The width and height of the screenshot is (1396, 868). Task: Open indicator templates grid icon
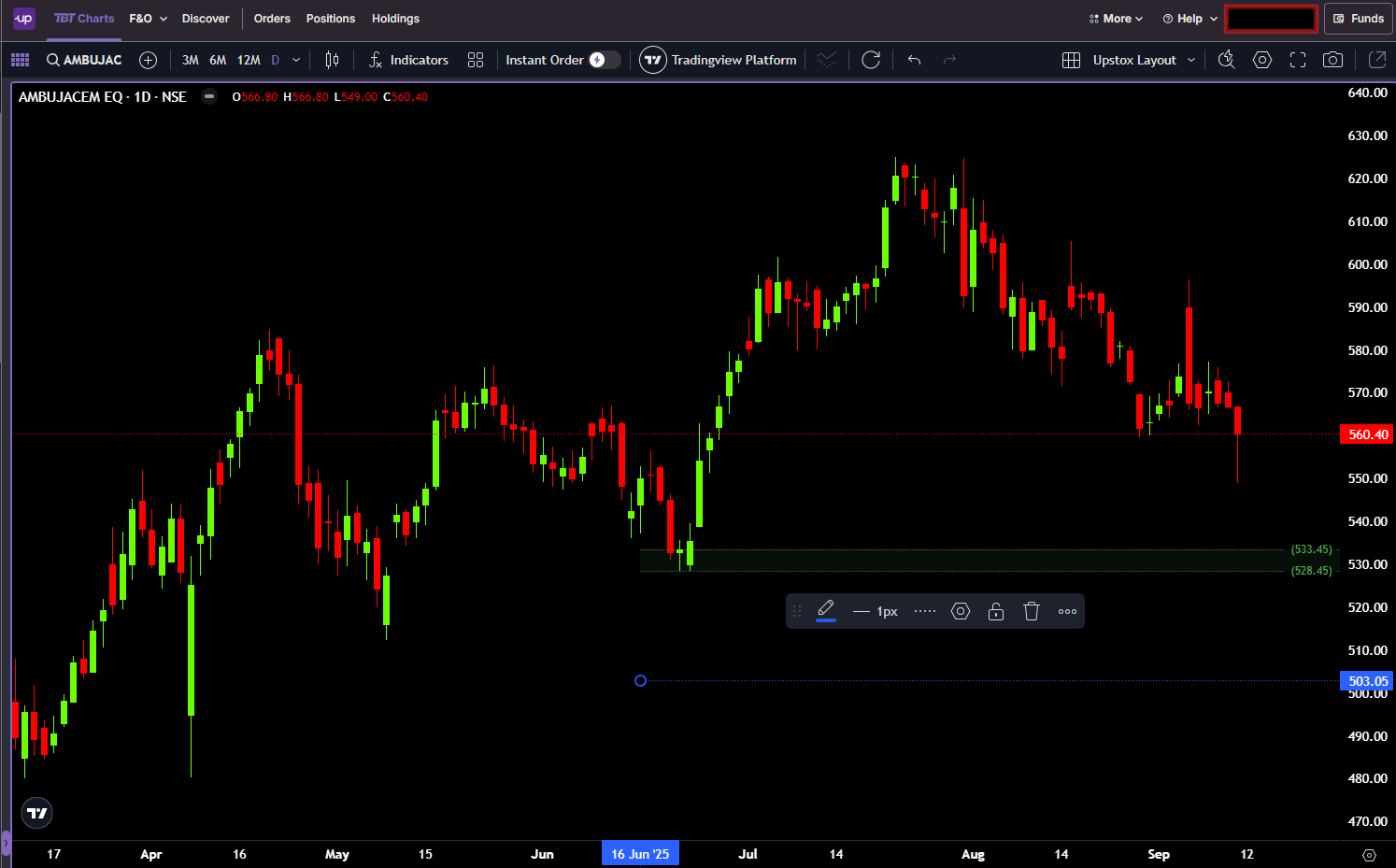click(476, 60)
